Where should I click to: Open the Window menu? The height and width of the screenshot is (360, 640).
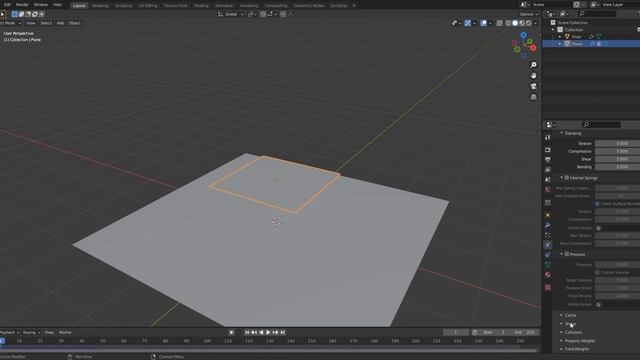pyautogui.click(x=40, y=5)
